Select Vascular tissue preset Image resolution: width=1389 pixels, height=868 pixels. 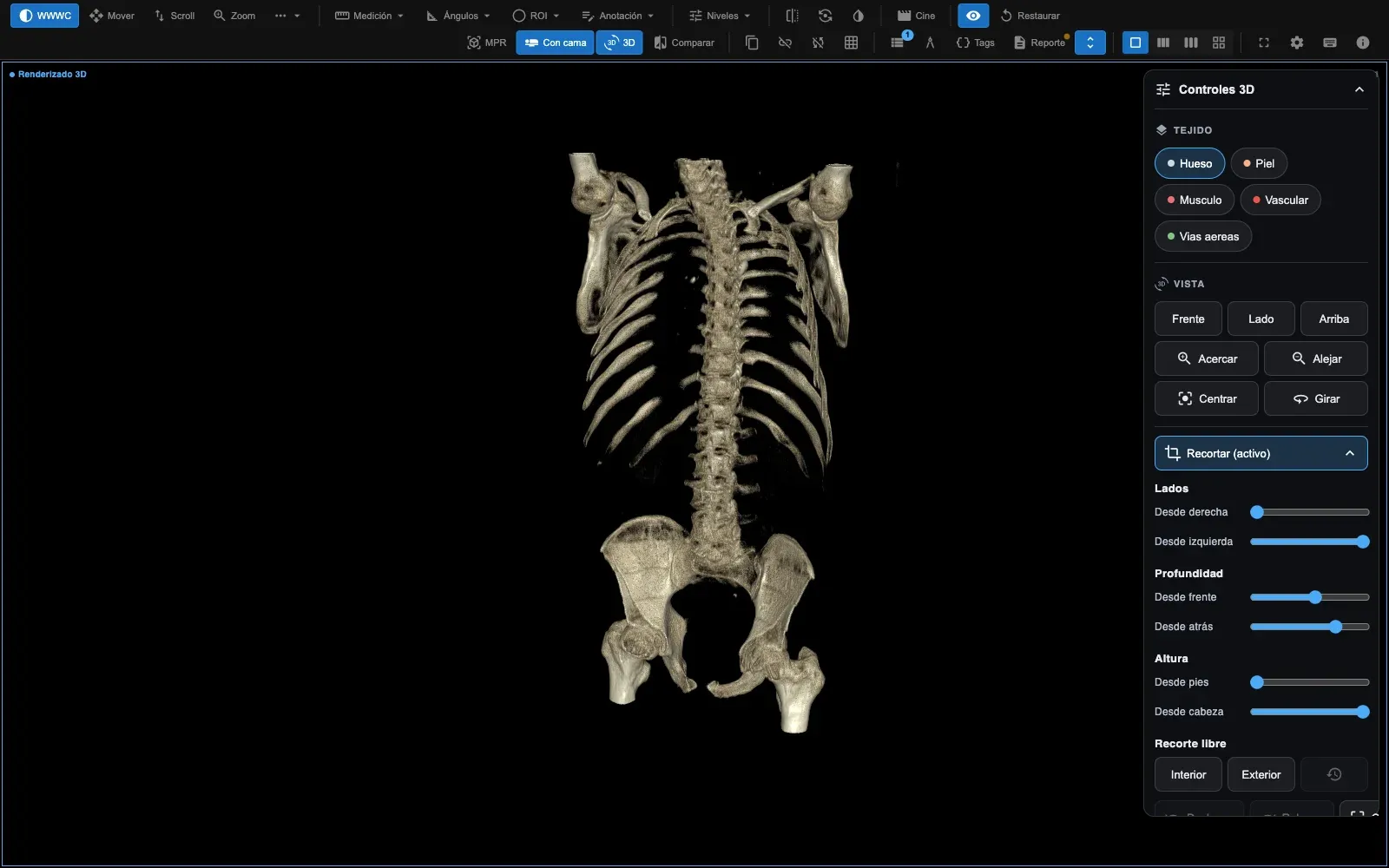tap(1280, 200)
